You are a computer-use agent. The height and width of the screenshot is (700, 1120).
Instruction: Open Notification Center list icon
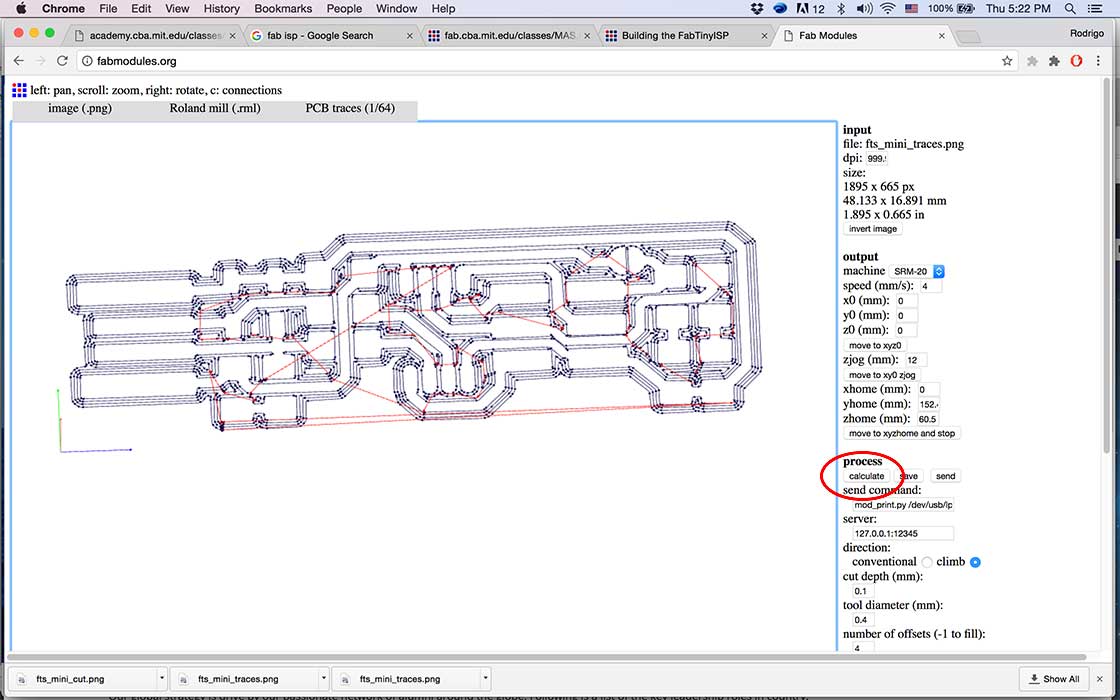click(1094, 9)
